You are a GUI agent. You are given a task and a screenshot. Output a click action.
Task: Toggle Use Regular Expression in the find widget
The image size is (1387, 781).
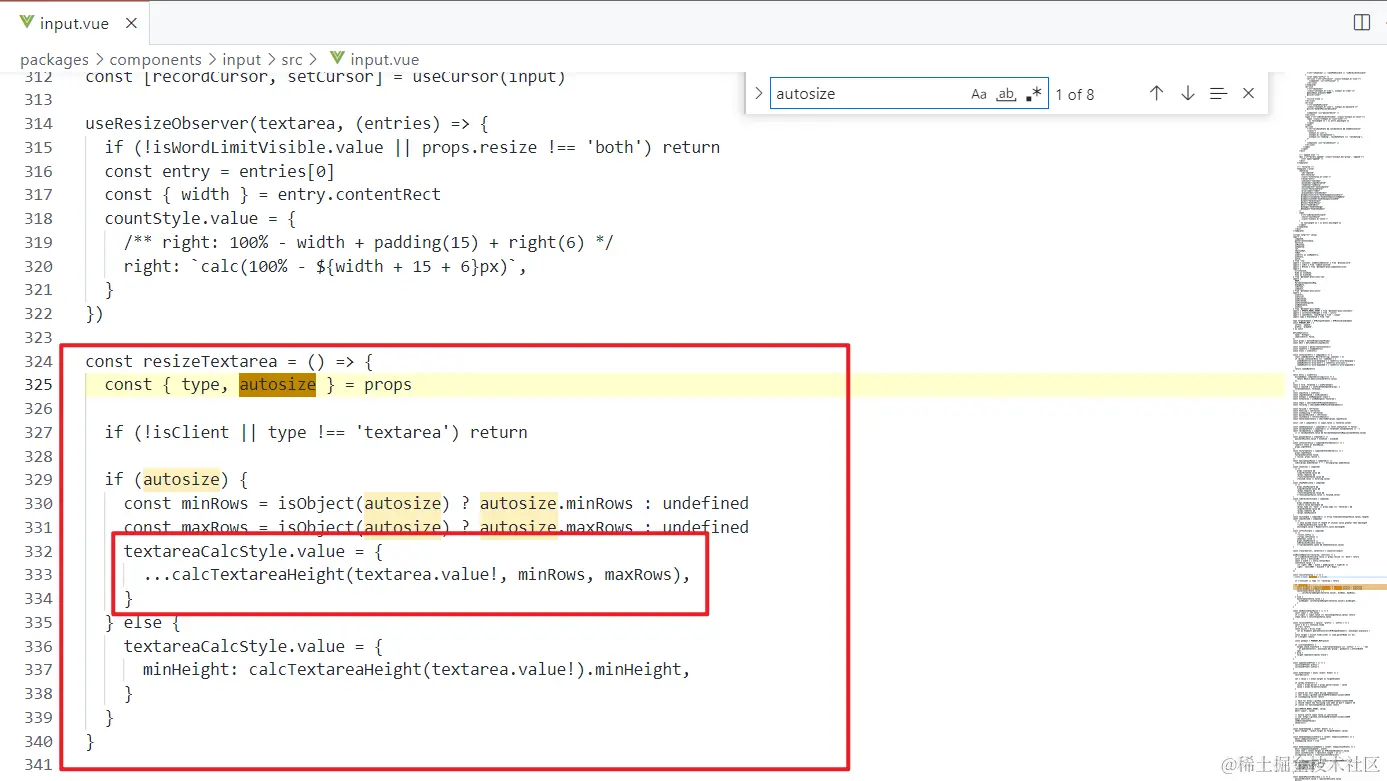(1034, 94)
